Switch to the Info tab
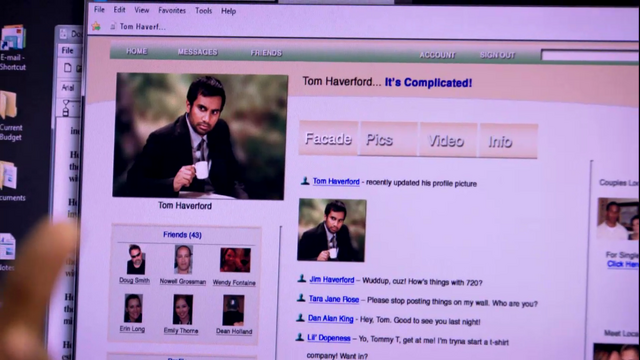The height and width of the screenshot is (360, 640). [508, 141]
